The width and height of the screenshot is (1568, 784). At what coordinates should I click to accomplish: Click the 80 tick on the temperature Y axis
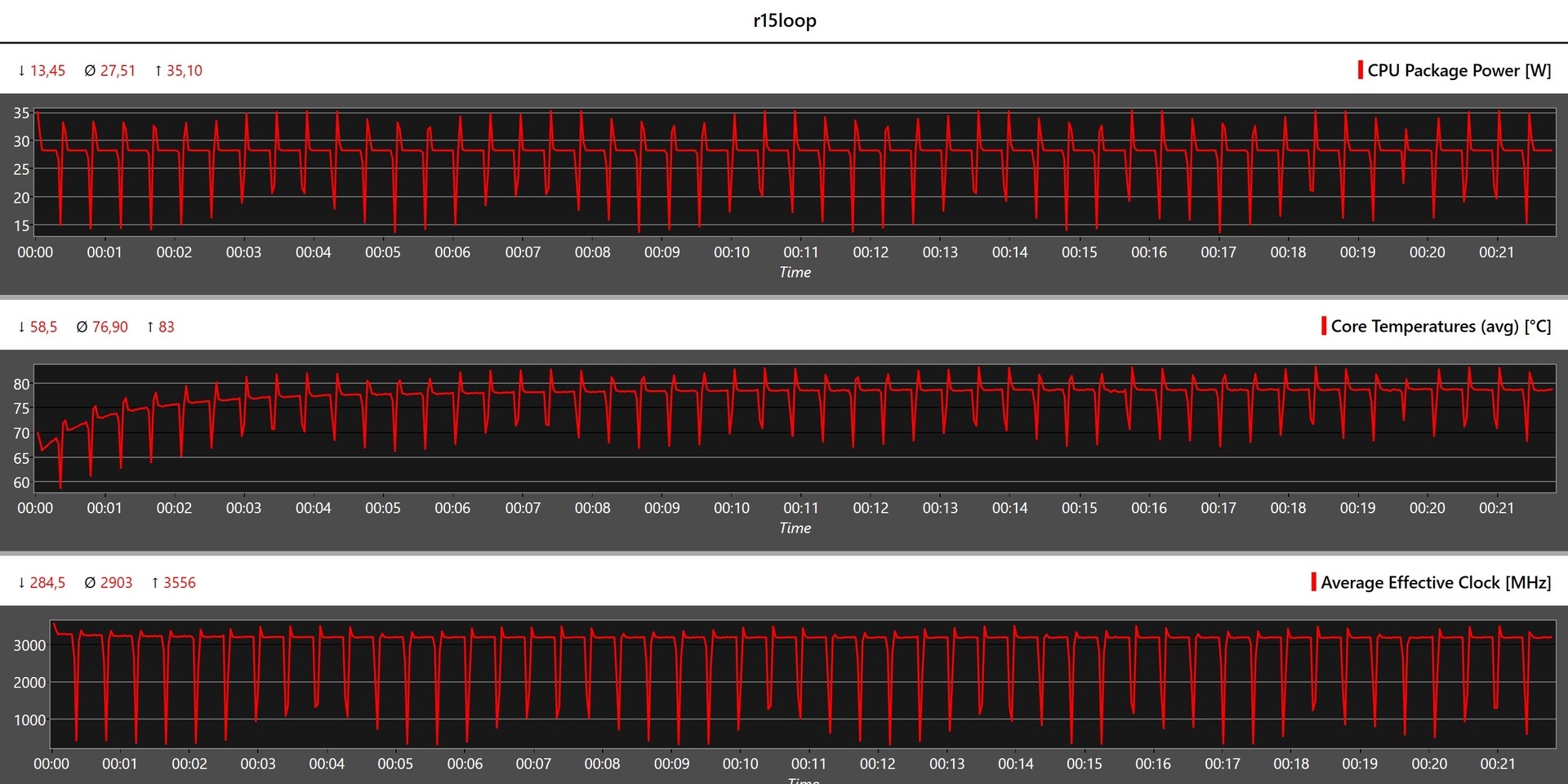tap(21, 384)
